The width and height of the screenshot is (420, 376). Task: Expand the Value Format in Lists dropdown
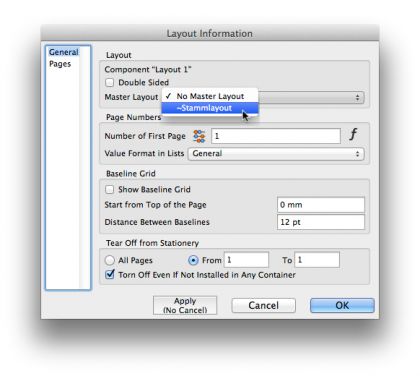276,154
